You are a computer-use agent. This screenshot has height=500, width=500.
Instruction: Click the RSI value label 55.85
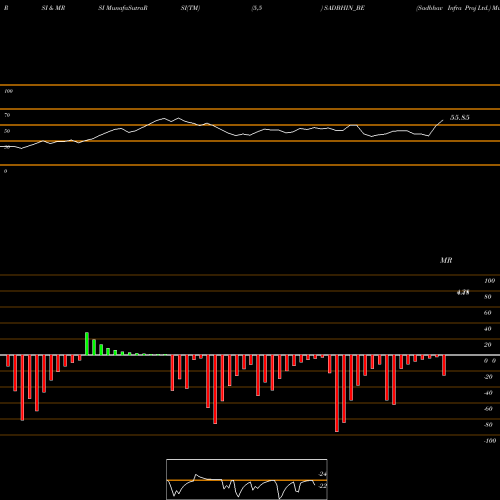click(460, 118)
